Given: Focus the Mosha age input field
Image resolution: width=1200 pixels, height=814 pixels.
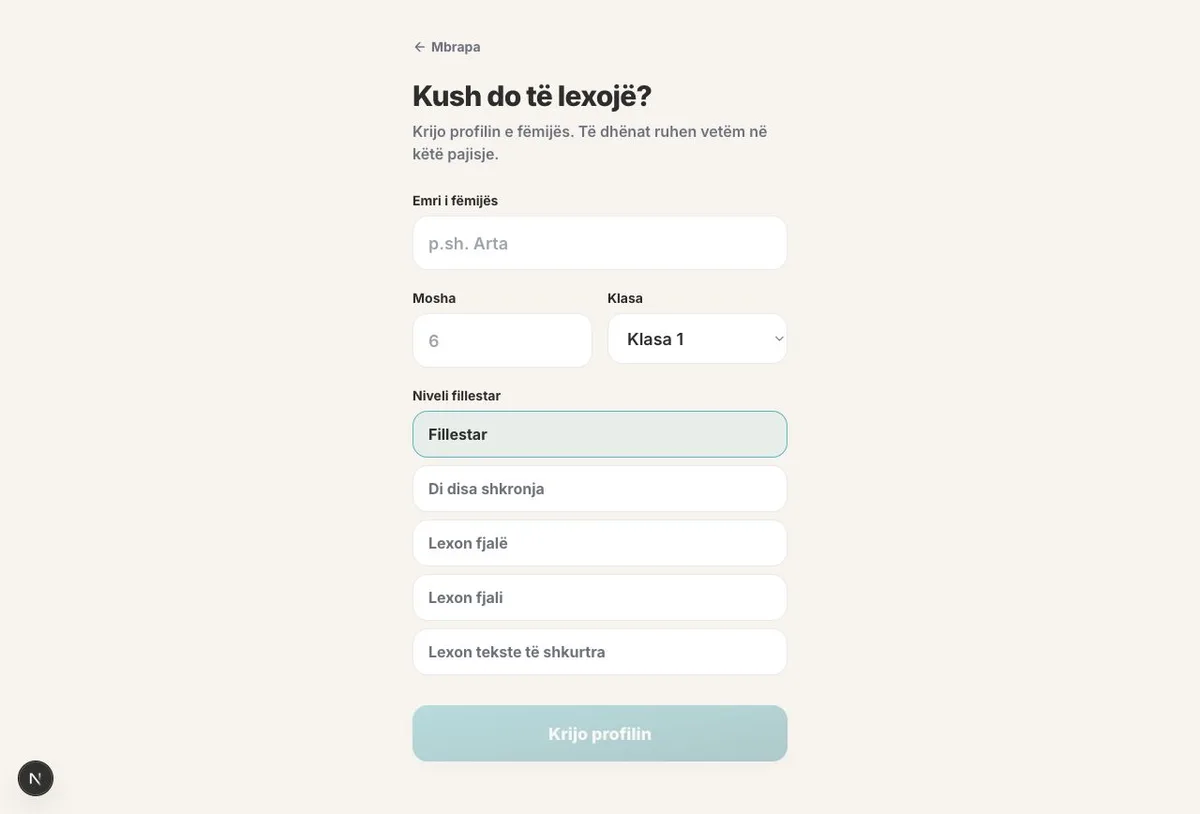Looking at the screenshot, I should pyautogui.click(x=502, y=340).
